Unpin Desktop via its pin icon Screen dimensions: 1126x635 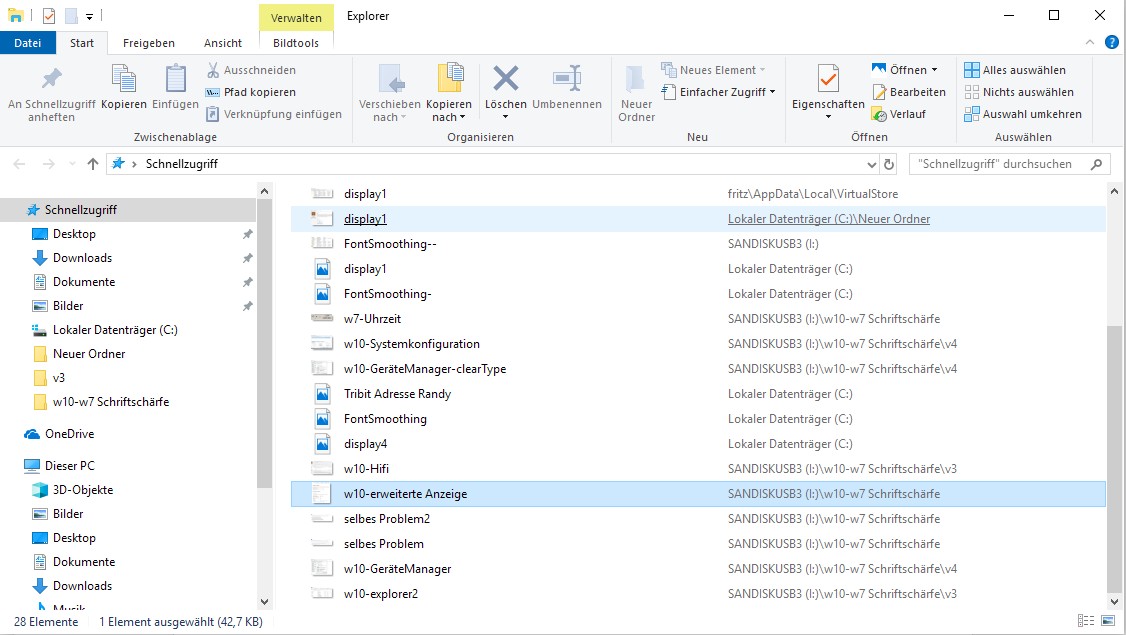coord(247,234)
